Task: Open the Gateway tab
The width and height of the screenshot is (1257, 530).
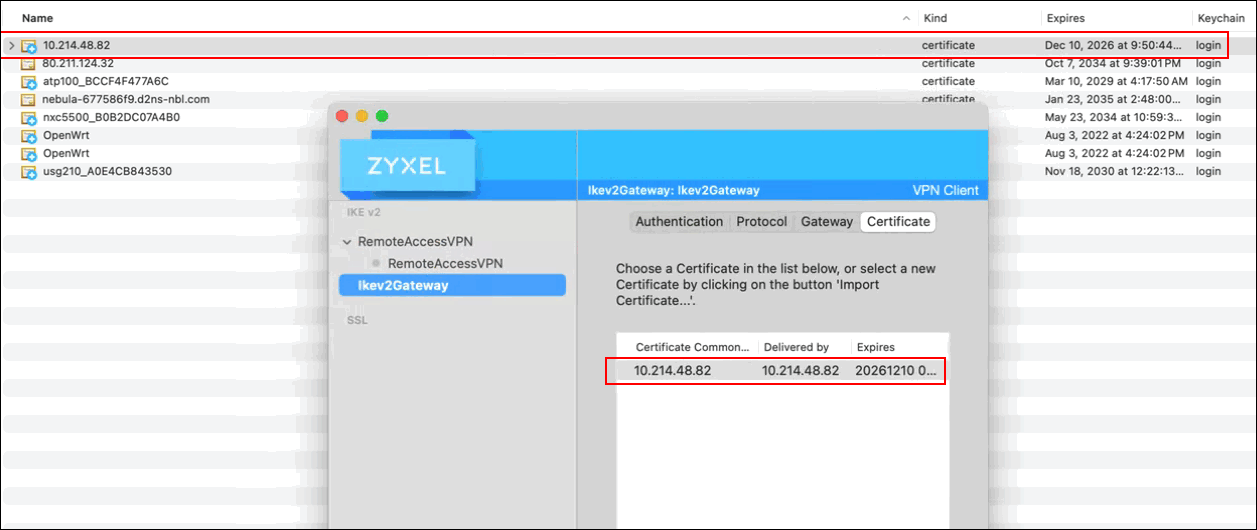Action: (x=827, y=222)
